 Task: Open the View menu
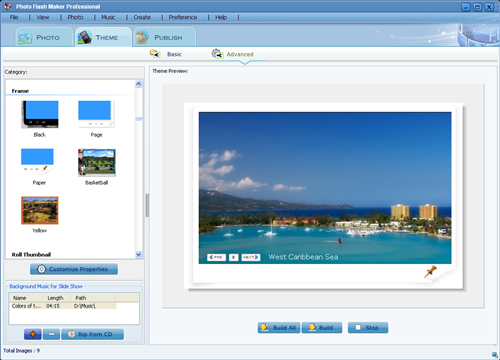coord(43,17)
